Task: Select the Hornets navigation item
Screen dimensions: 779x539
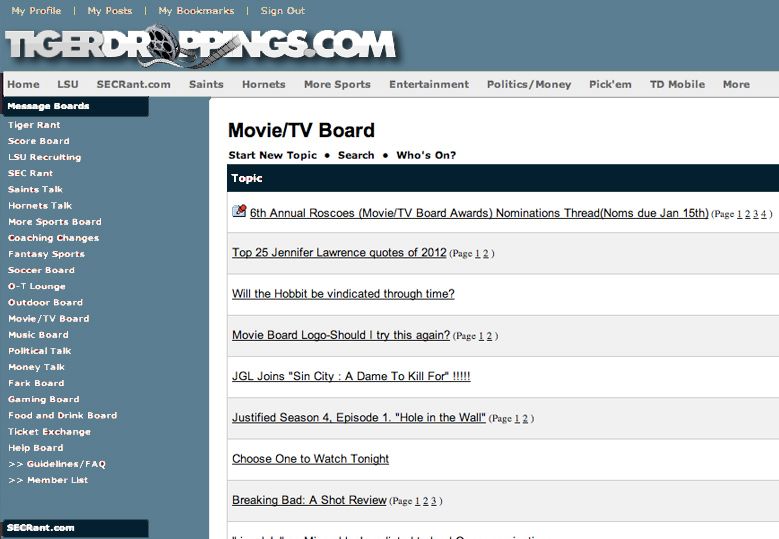Action: (x=264, y=84)
